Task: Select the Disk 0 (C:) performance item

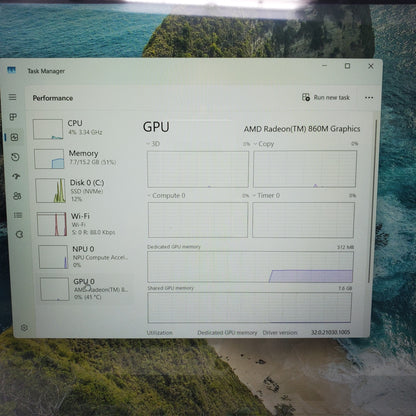Action: [84, 190]
